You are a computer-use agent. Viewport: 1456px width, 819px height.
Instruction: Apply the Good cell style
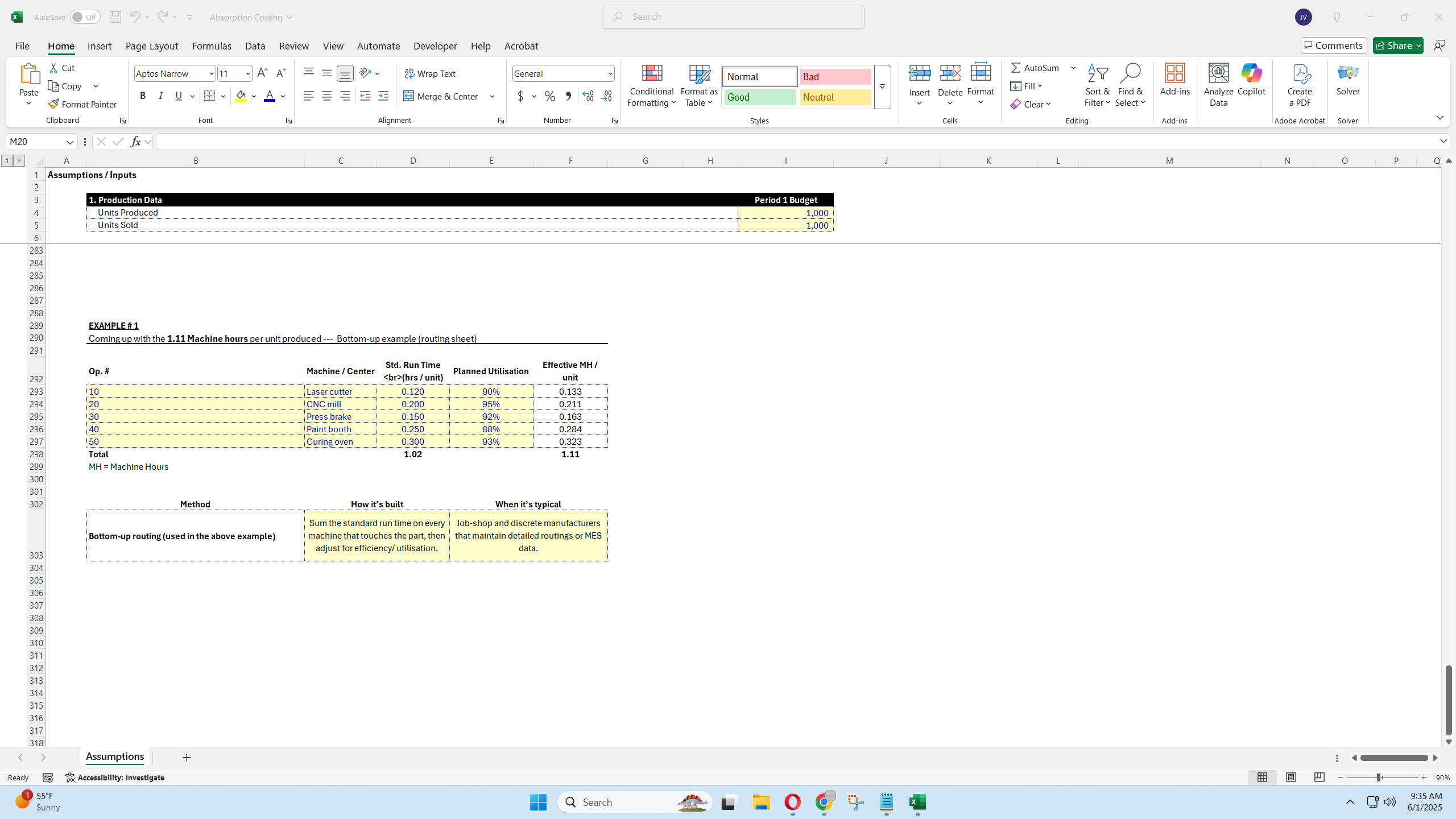pyautogui.click(x=759, y=97)
